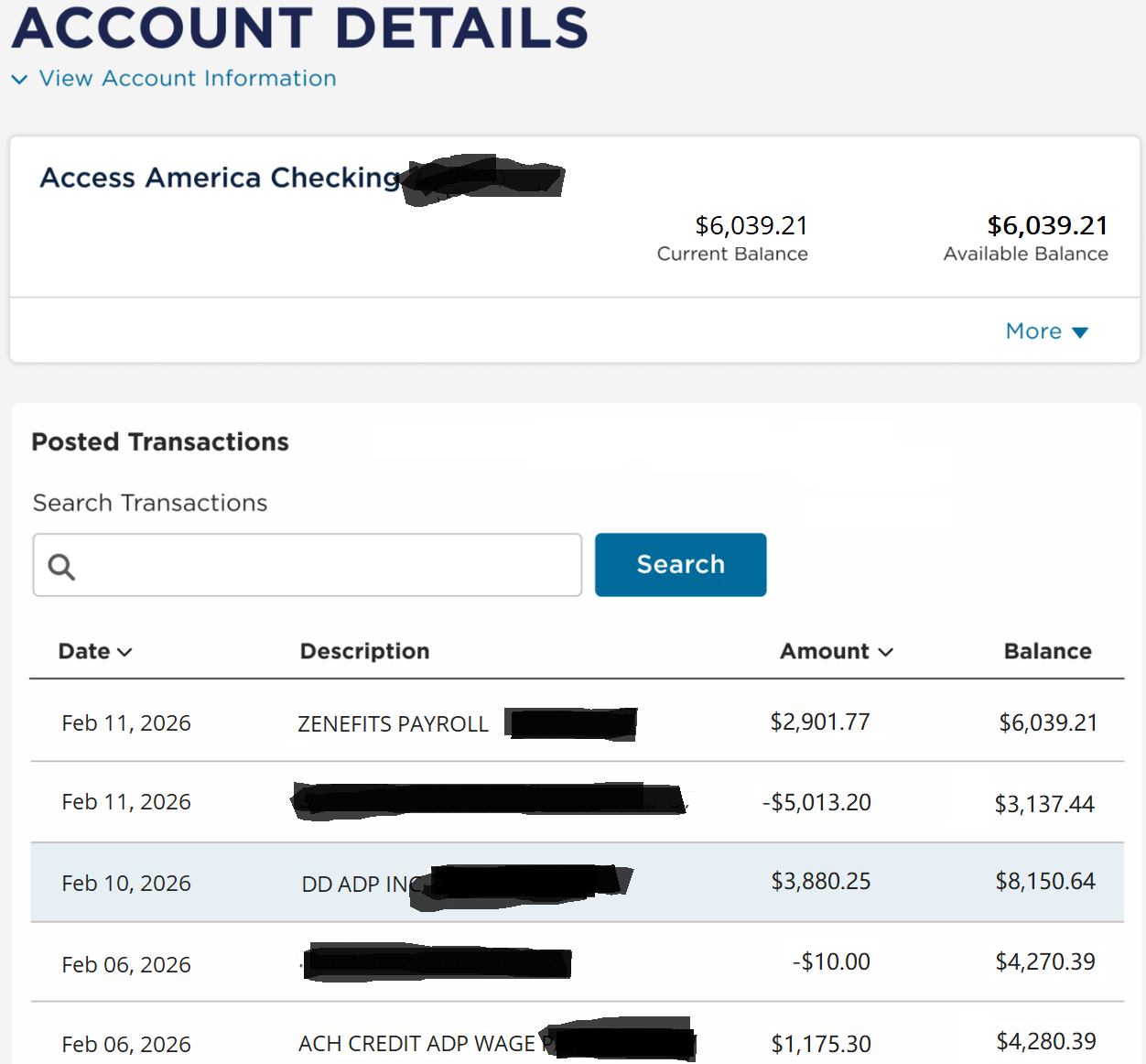Click the Balance column header
Viewport: 1146px width, 1064px height.
pyautogui.click(x=1047, y=651)
